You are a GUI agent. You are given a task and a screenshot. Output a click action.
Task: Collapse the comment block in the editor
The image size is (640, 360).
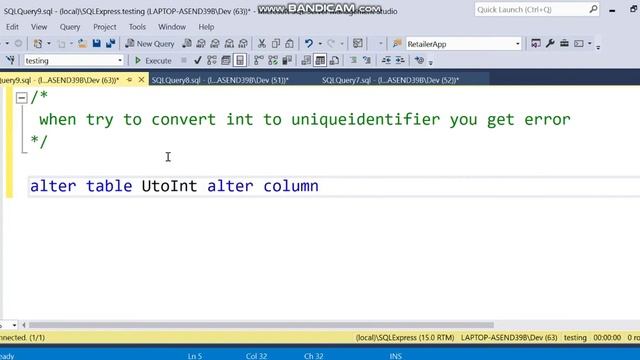(21, 98)
